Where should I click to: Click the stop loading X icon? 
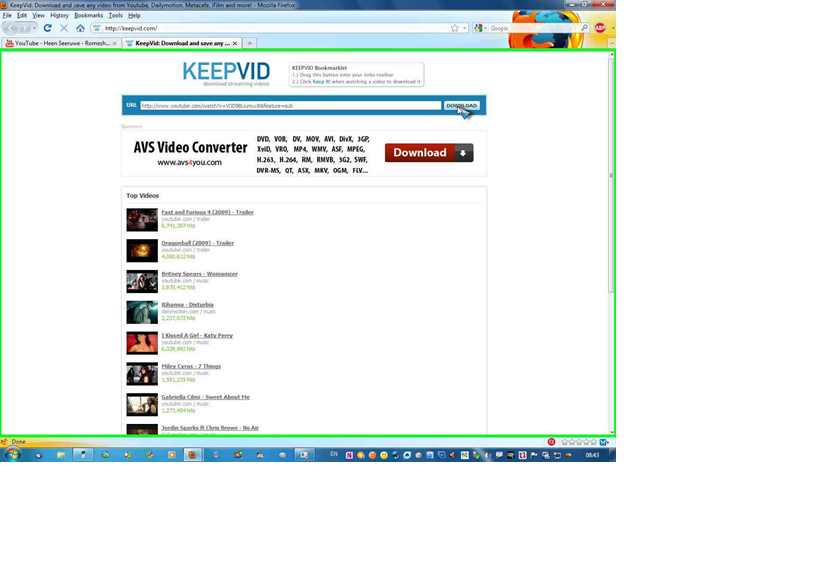coord(63,28)
